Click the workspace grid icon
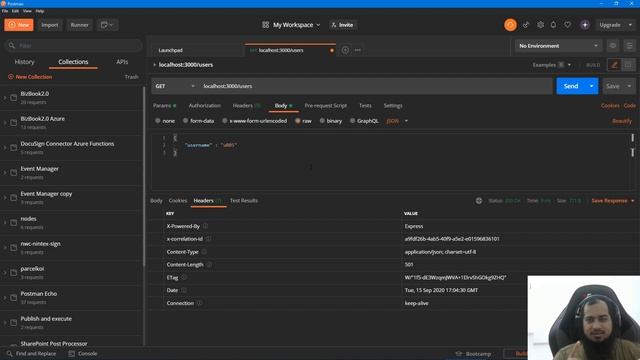 [x=265, y=25]
